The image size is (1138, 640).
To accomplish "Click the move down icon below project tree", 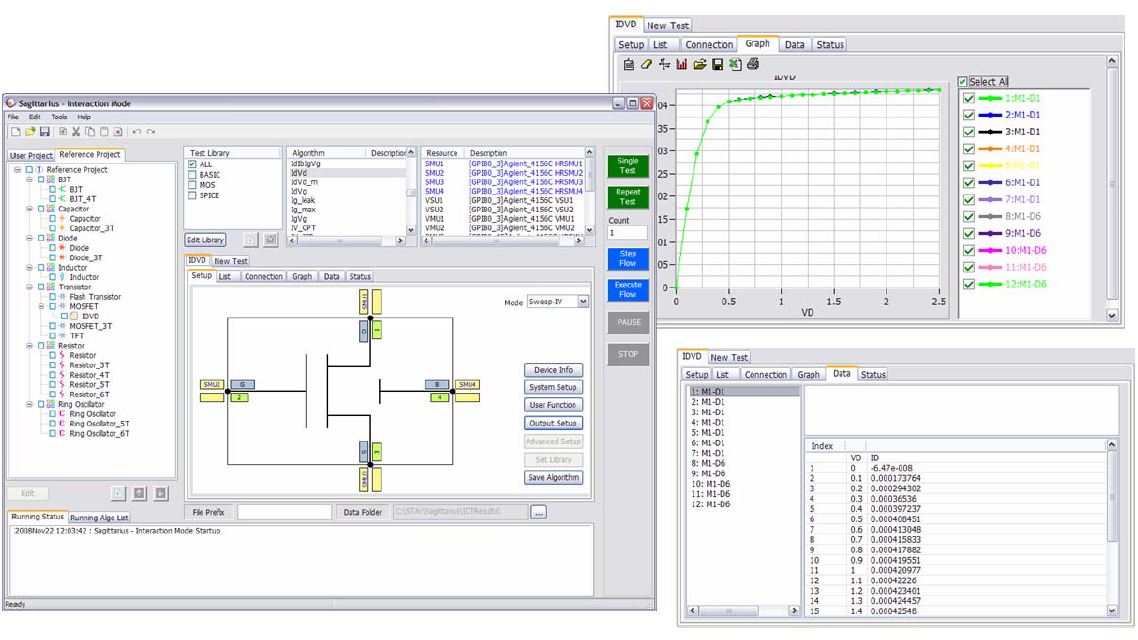I will pos(161,493).
